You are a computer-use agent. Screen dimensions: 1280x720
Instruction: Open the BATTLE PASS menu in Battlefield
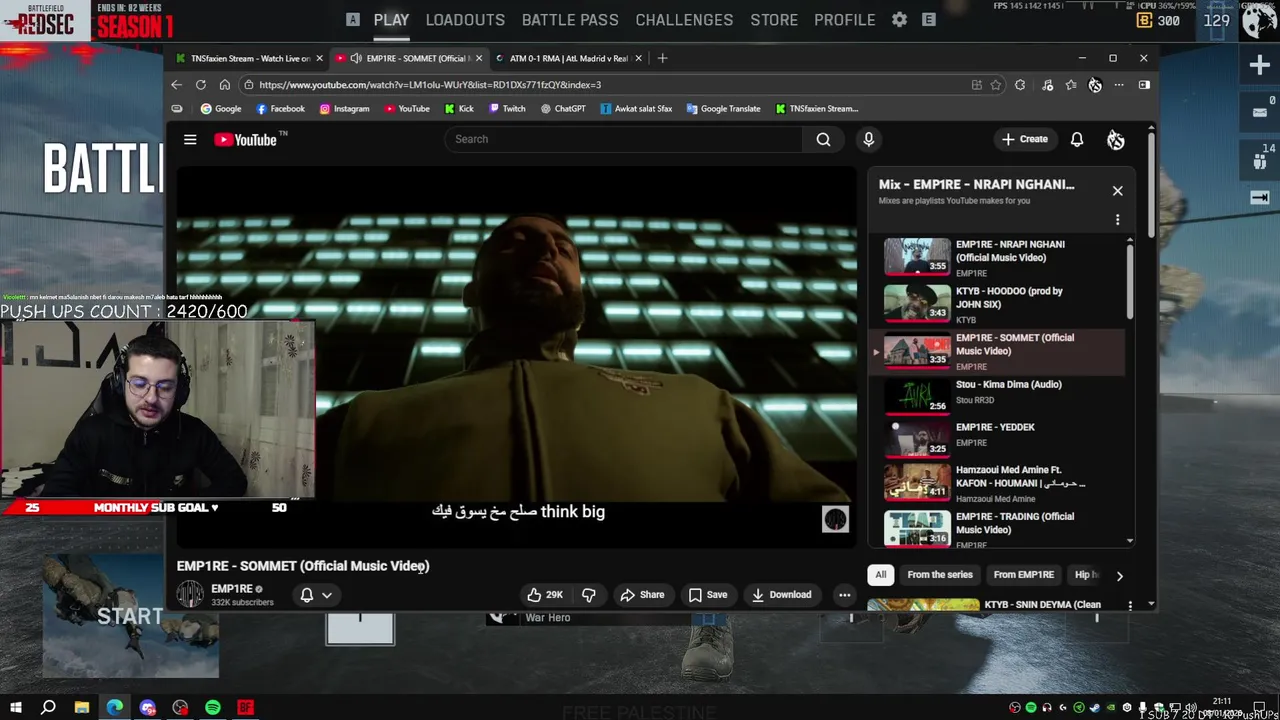tap(570, 20)
